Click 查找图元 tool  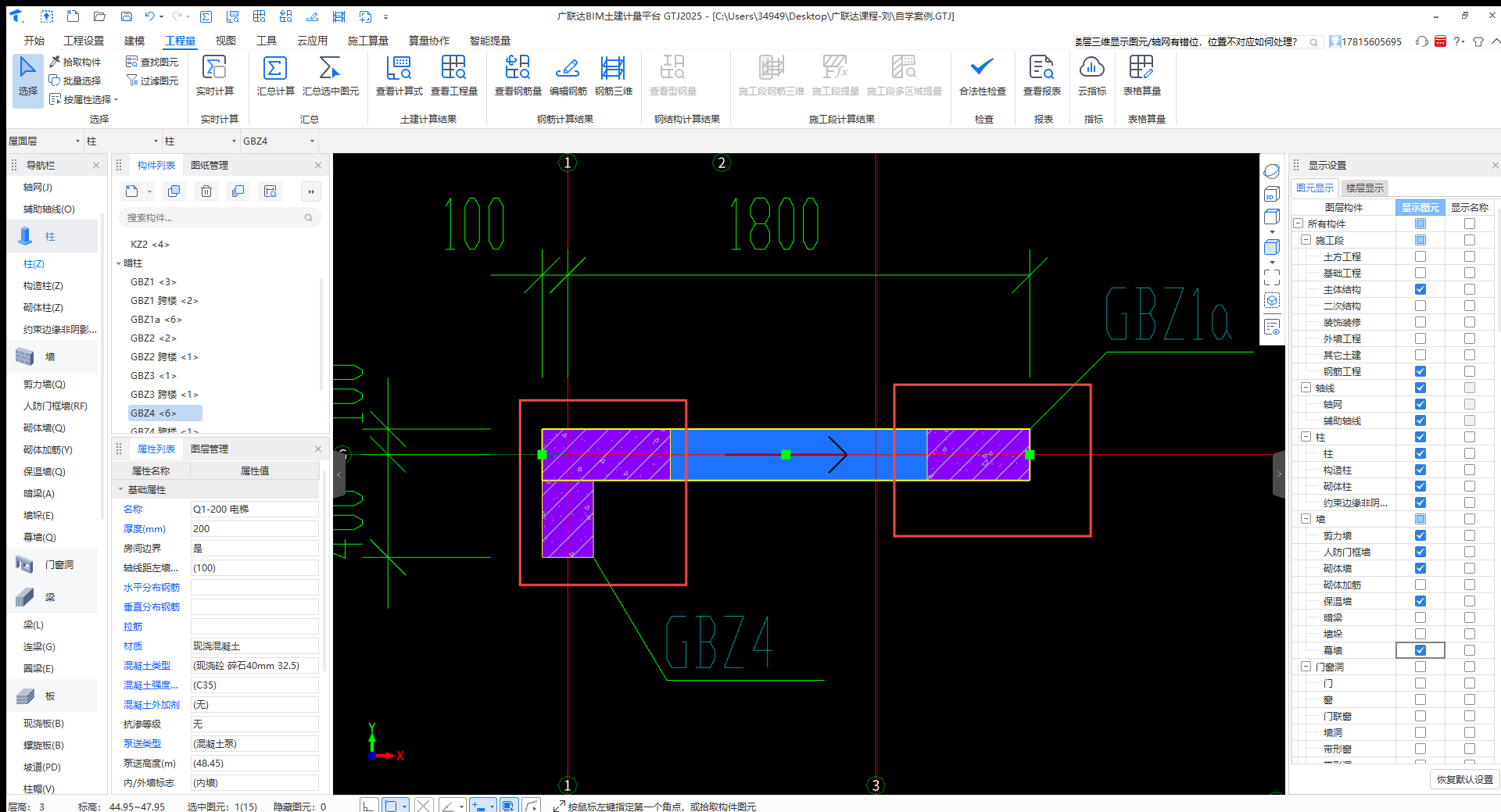(152, 62)
